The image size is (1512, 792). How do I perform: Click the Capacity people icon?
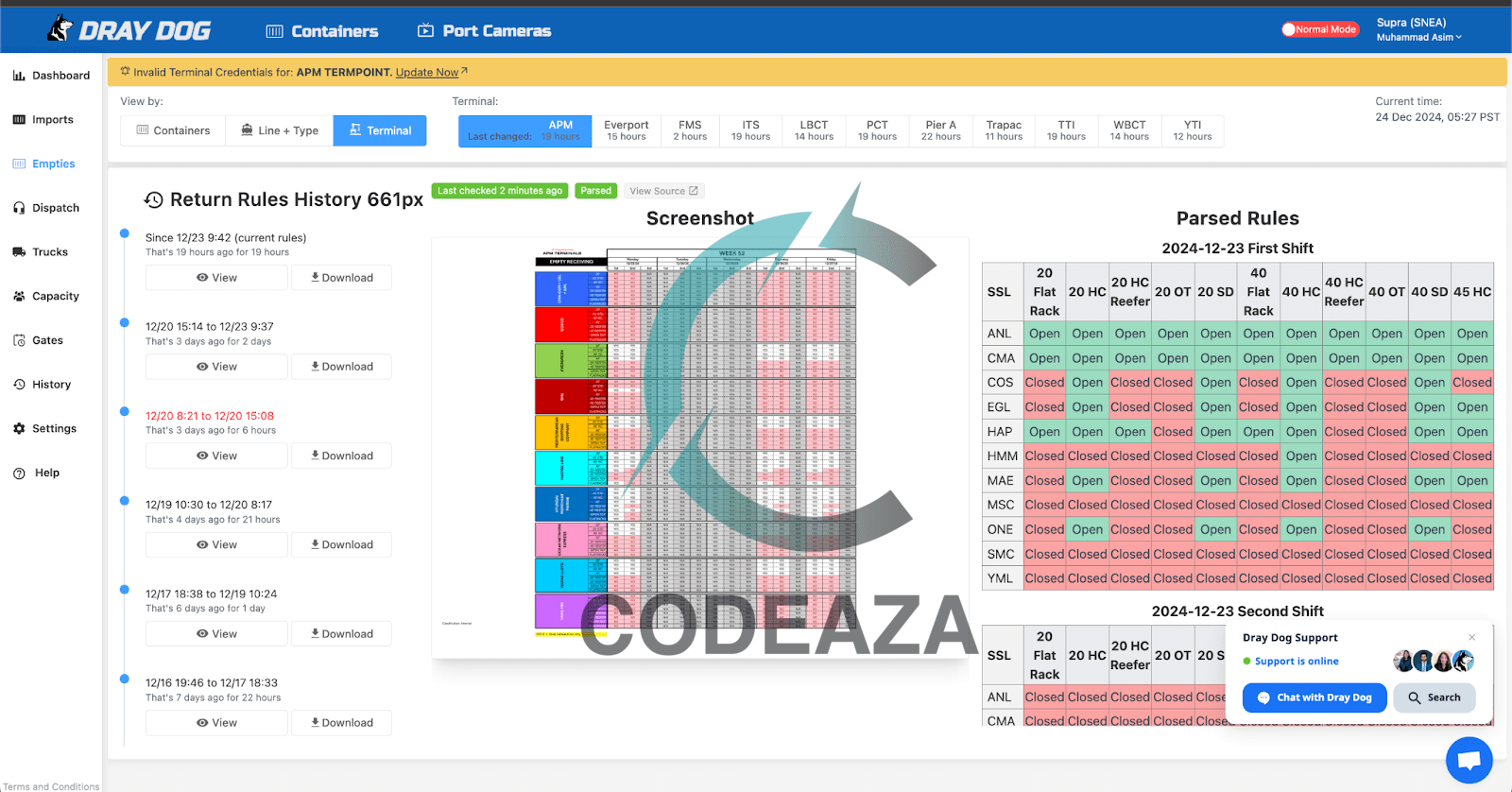pyautogui.click(x=19, y=296)
